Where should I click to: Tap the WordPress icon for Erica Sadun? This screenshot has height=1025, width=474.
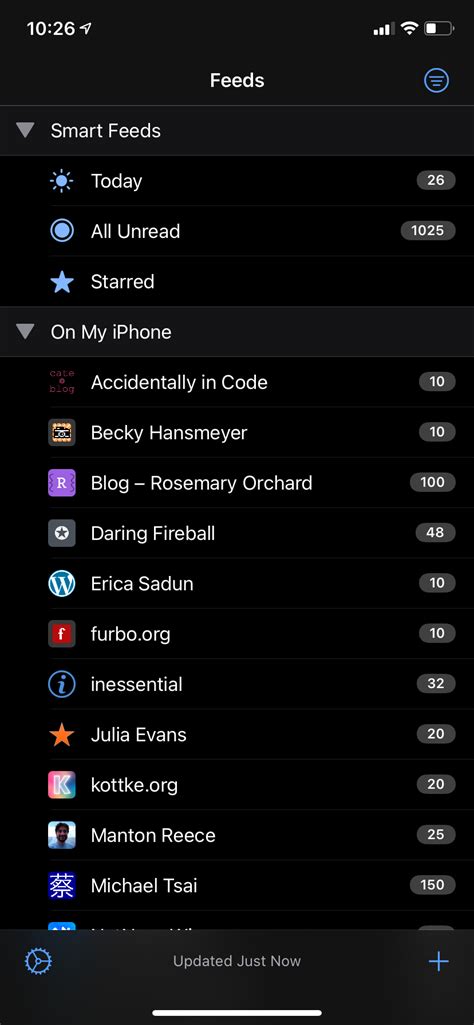tap(61, 583)
